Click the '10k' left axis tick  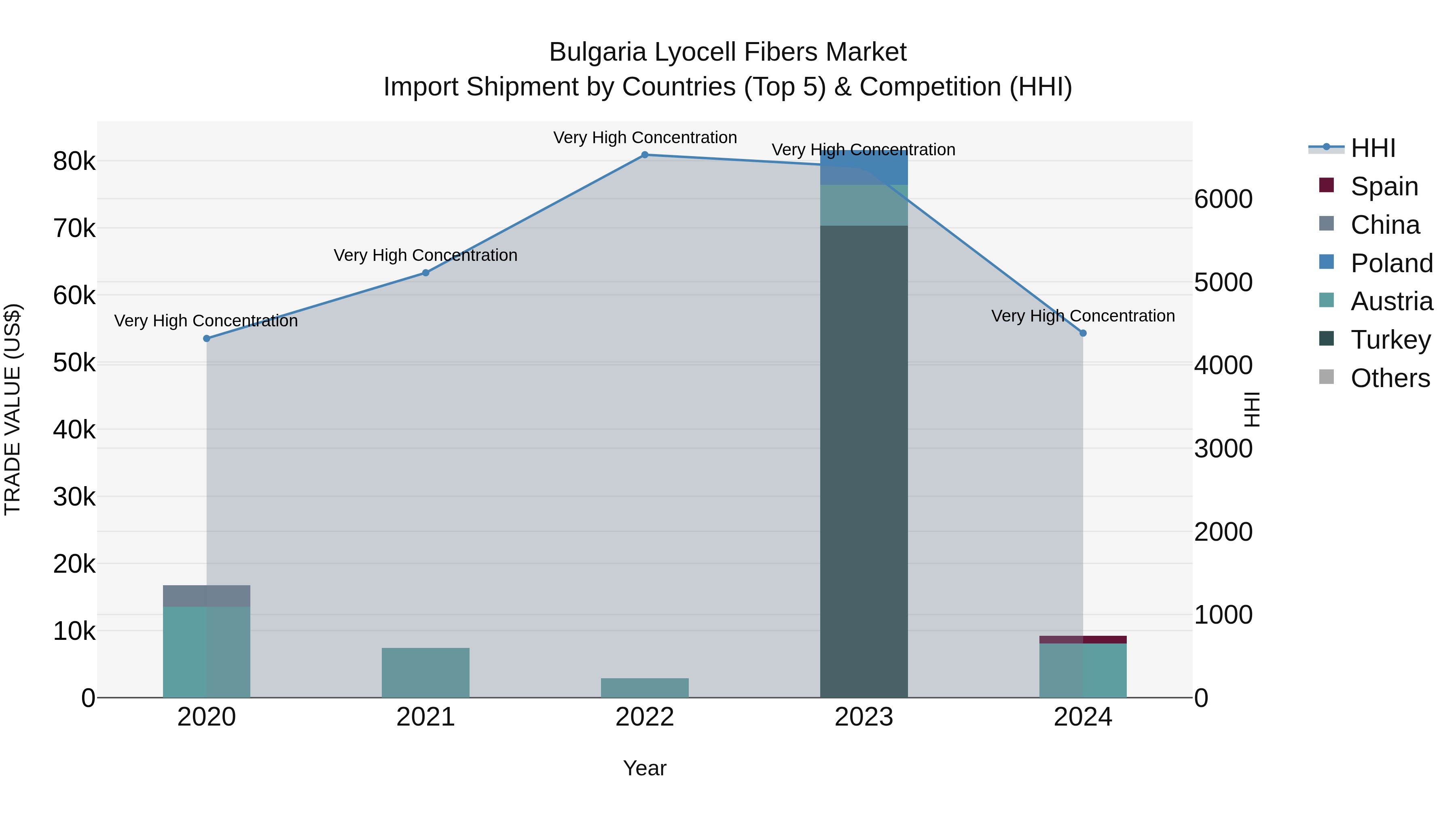(x=74, y=631)
